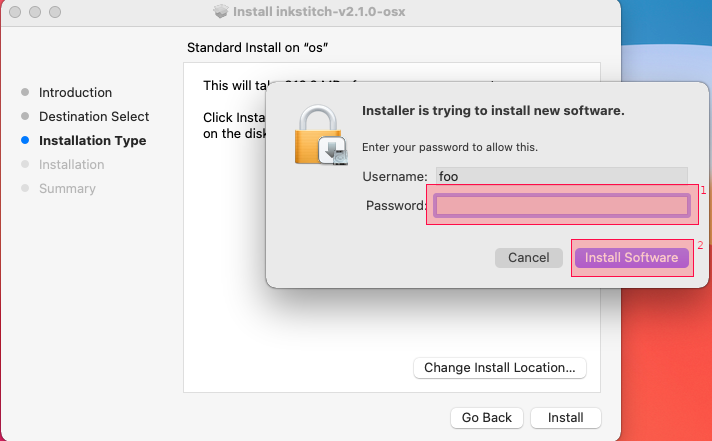712x441 pixels.
Task: Click the padlock installer icon
Action: click(x=321, y=135)
